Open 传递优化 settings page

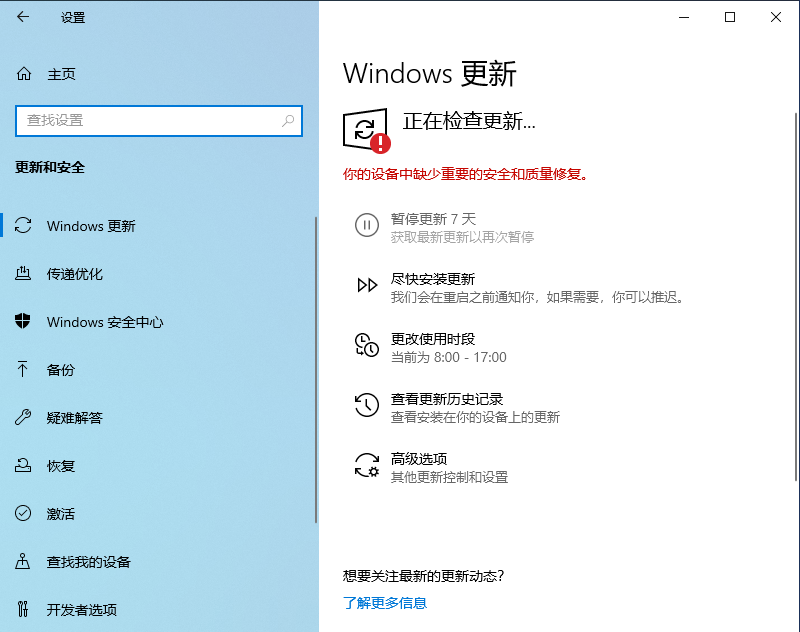click(x=158, y=273)
